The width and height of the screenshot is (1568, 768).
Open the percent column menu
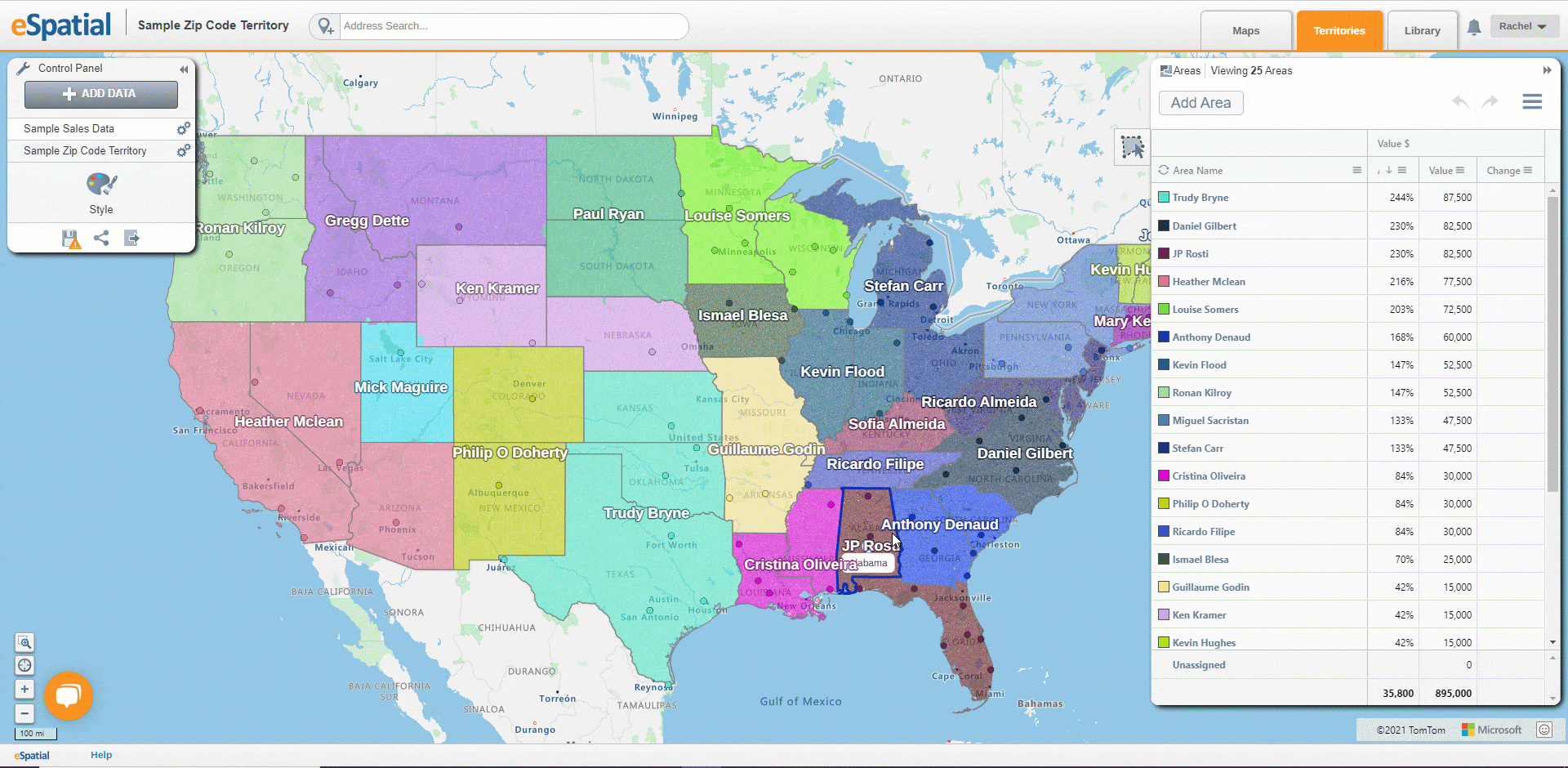click(x=1401, y=170)
